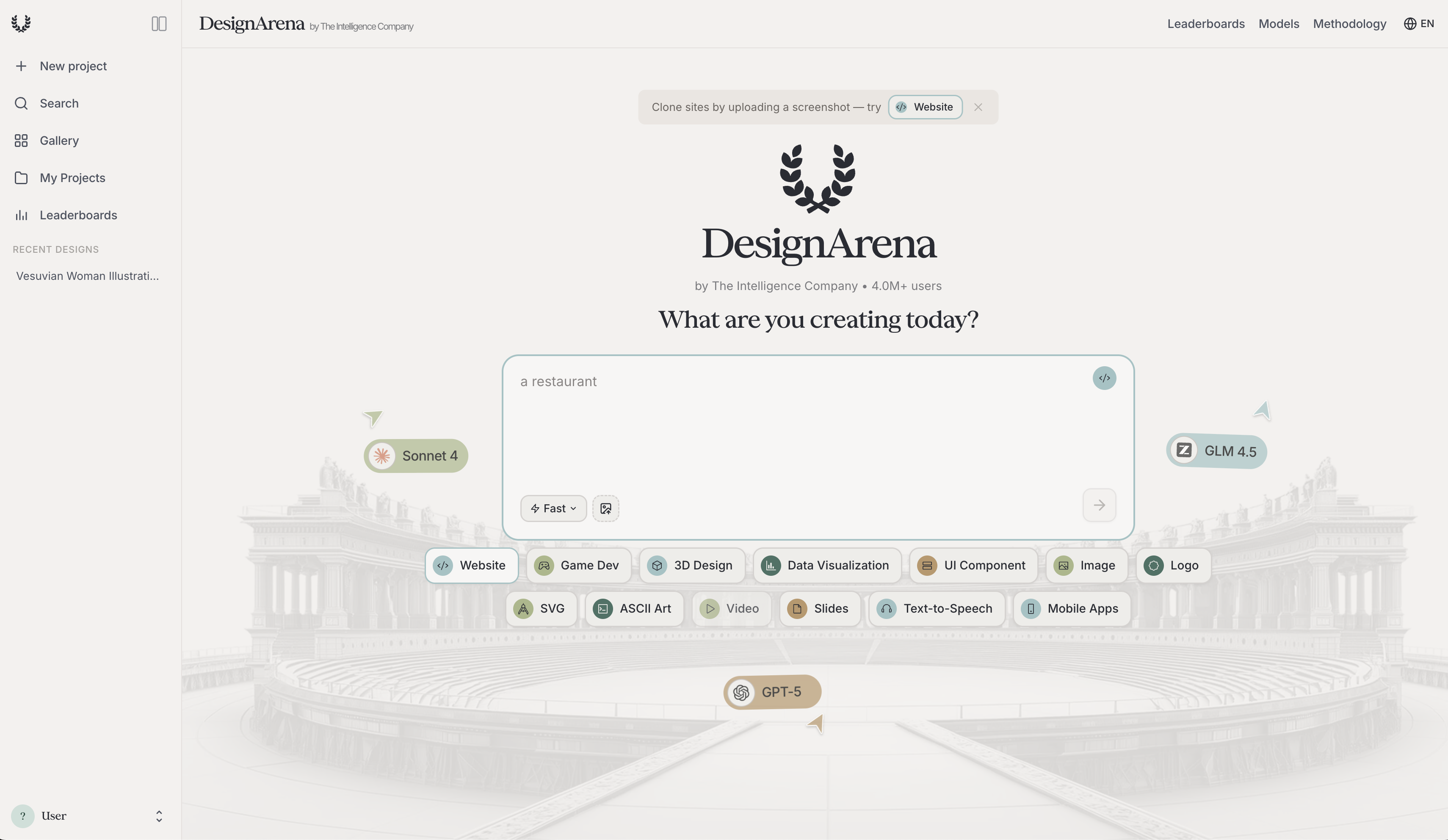Click the large laurel wreath logo

(818, 179)
